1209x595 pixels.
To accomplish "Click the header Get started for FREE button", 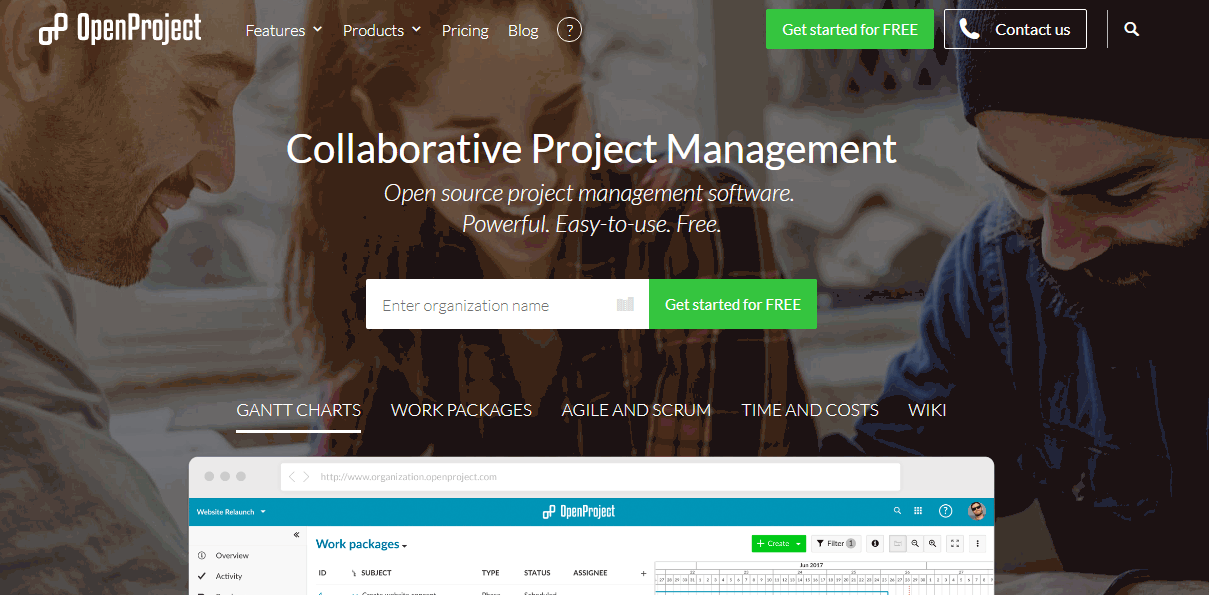I will 850,29.
